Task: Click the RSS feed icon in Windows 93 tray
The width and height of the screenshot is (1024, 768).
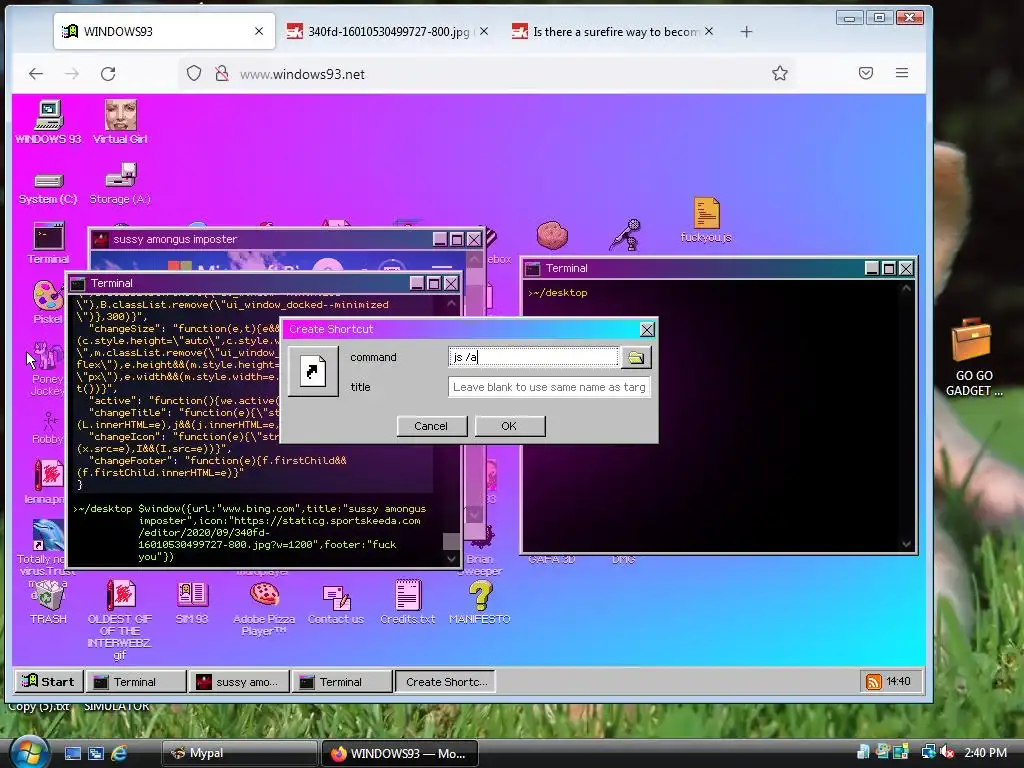Action: click(x=873, y=682)
